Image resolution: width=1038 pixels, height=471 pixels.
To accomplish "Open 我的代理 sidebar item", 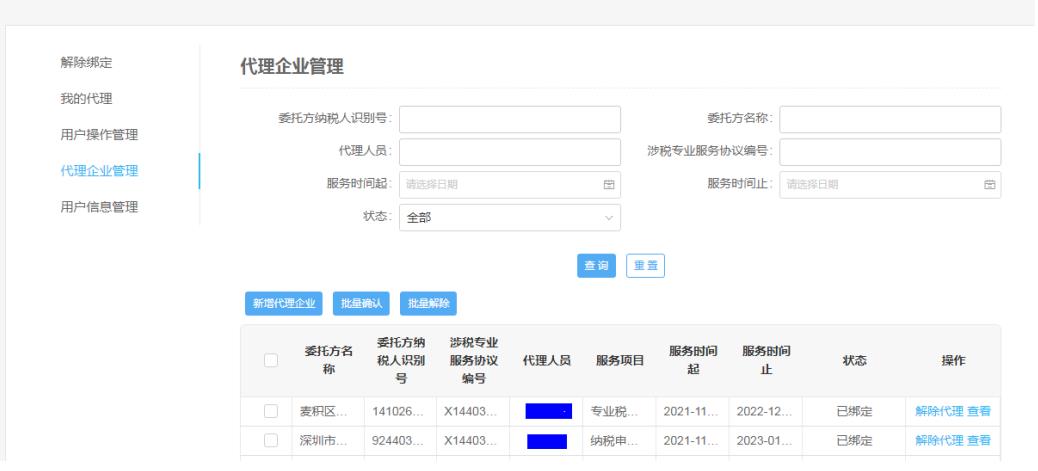I will click(84, 99).
